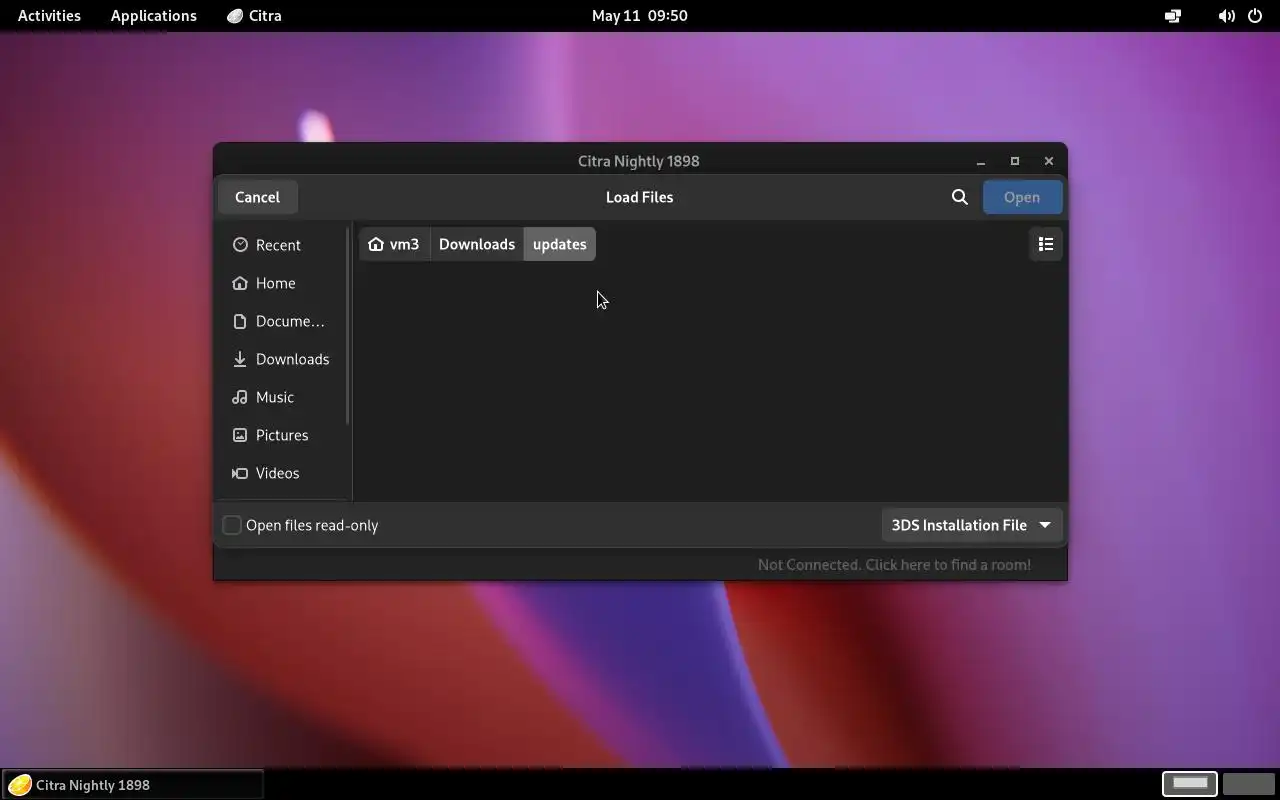Maximize the Citra Nightly 1898 window
Viewport: 1280px width, 800px height.
[1015, 161]
